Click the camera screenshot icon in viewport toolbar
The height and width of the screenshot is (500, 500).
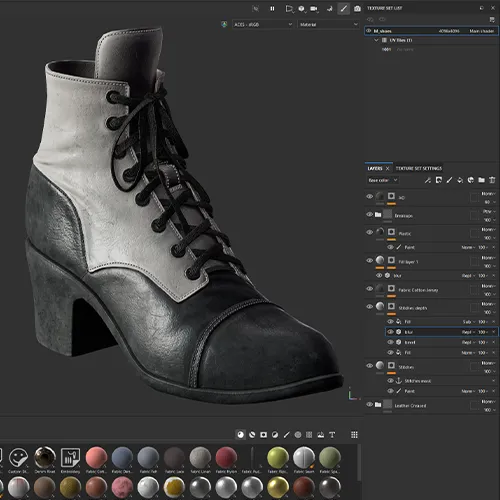[x=357, y=9]
